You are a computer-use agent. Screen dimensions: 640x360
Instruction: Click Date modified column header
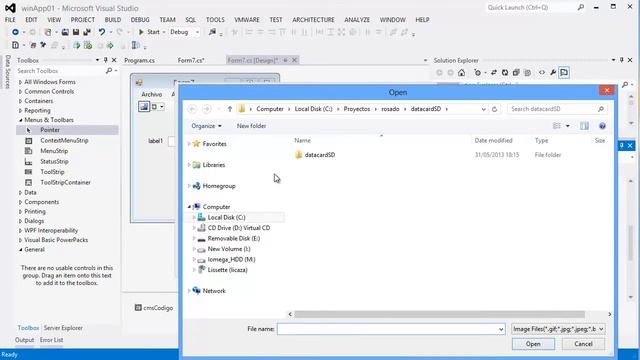(x=493, y=140)
